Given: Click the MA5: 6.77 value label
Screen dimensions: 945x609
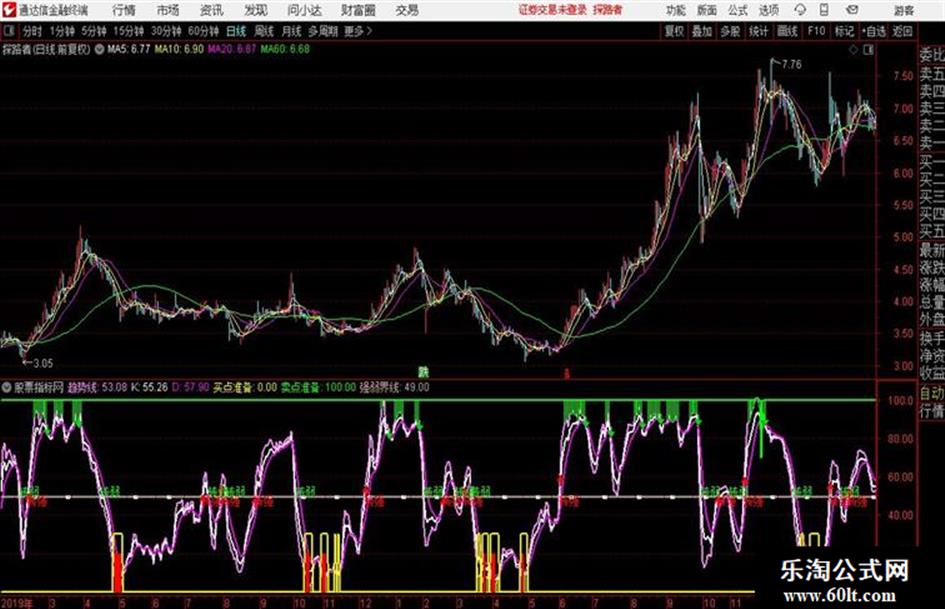Looking at the screenshot, I should coord(128,49).
